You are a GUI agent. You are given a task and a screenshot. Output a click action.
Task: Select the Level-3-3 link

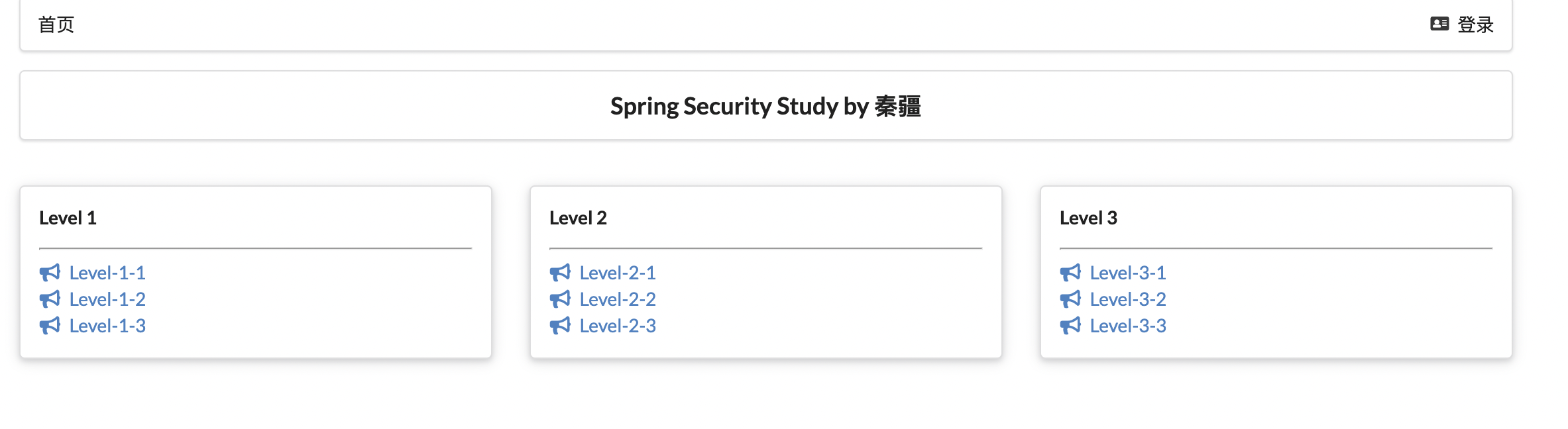coord(1128,326)
